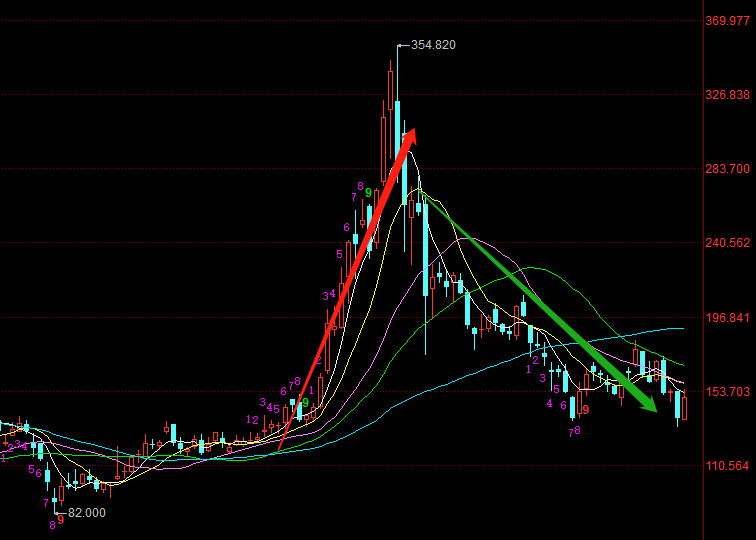Select the 110.564 price axis label
The image size is (756, 540).
point(728,466)
